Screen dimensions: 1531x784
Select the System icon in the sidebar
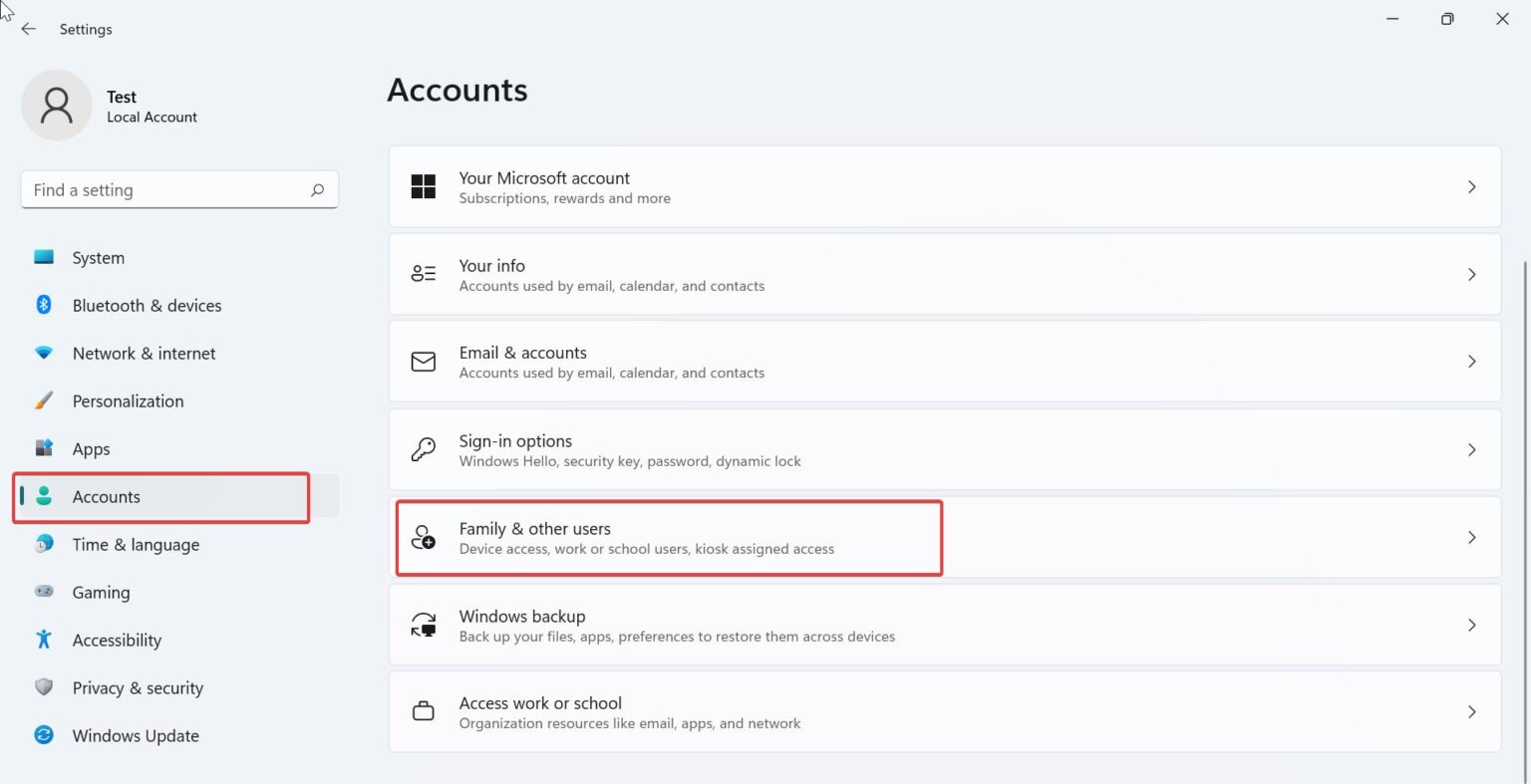pyautogui.click(x=45, y=257)
